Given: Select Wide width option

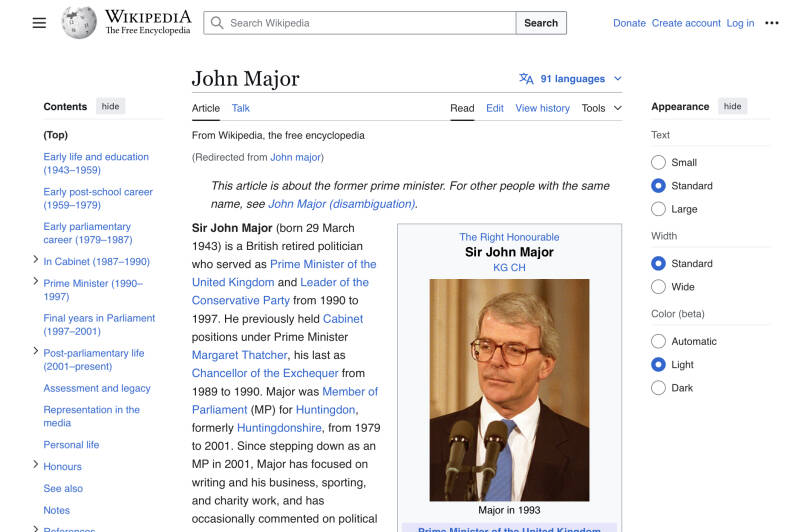Looking at the screenshot, I should click(658, 287).
